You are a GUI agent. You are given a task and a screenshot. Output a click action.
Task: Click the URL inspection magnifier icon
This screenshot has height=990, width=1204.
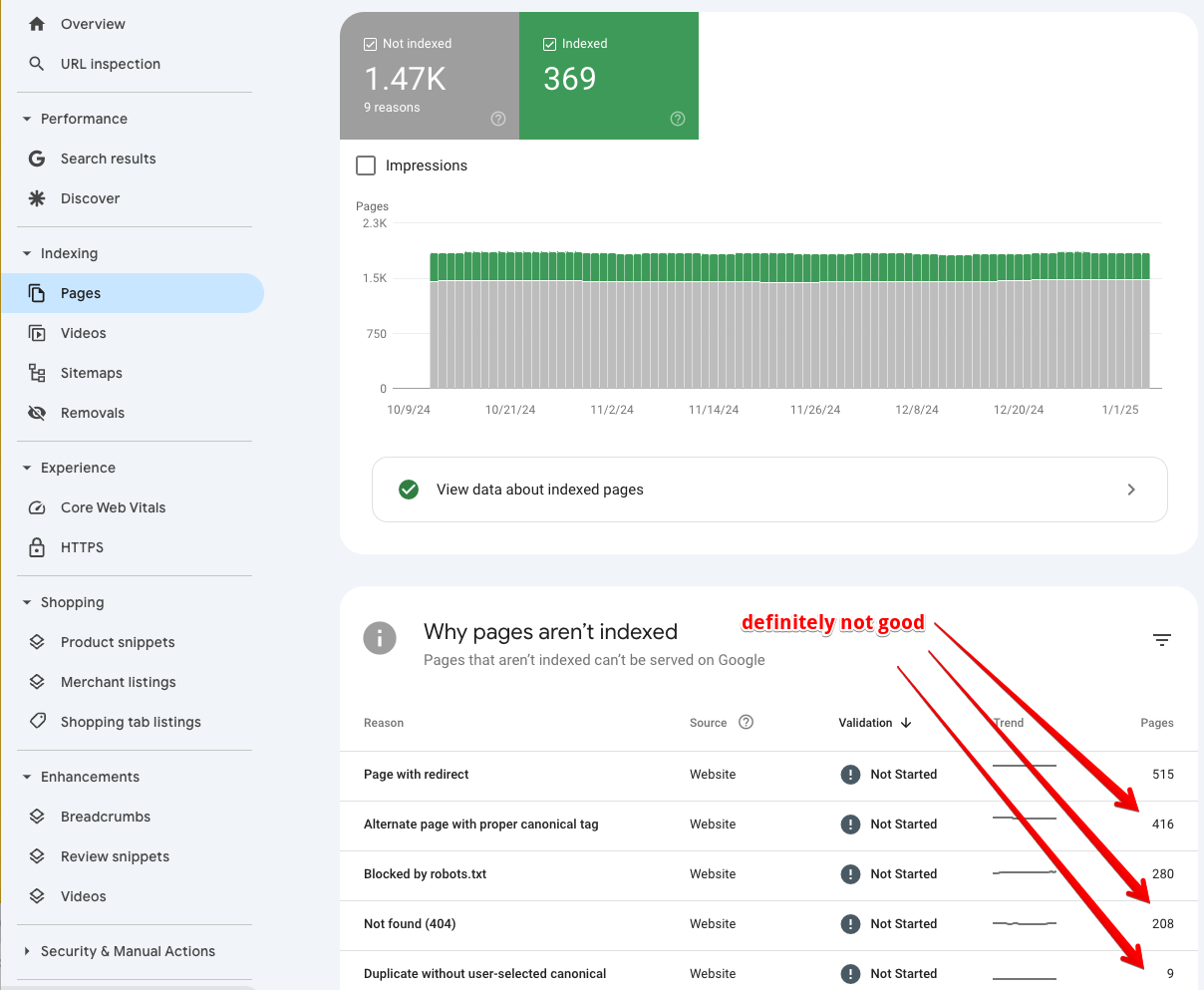point(37,64)
